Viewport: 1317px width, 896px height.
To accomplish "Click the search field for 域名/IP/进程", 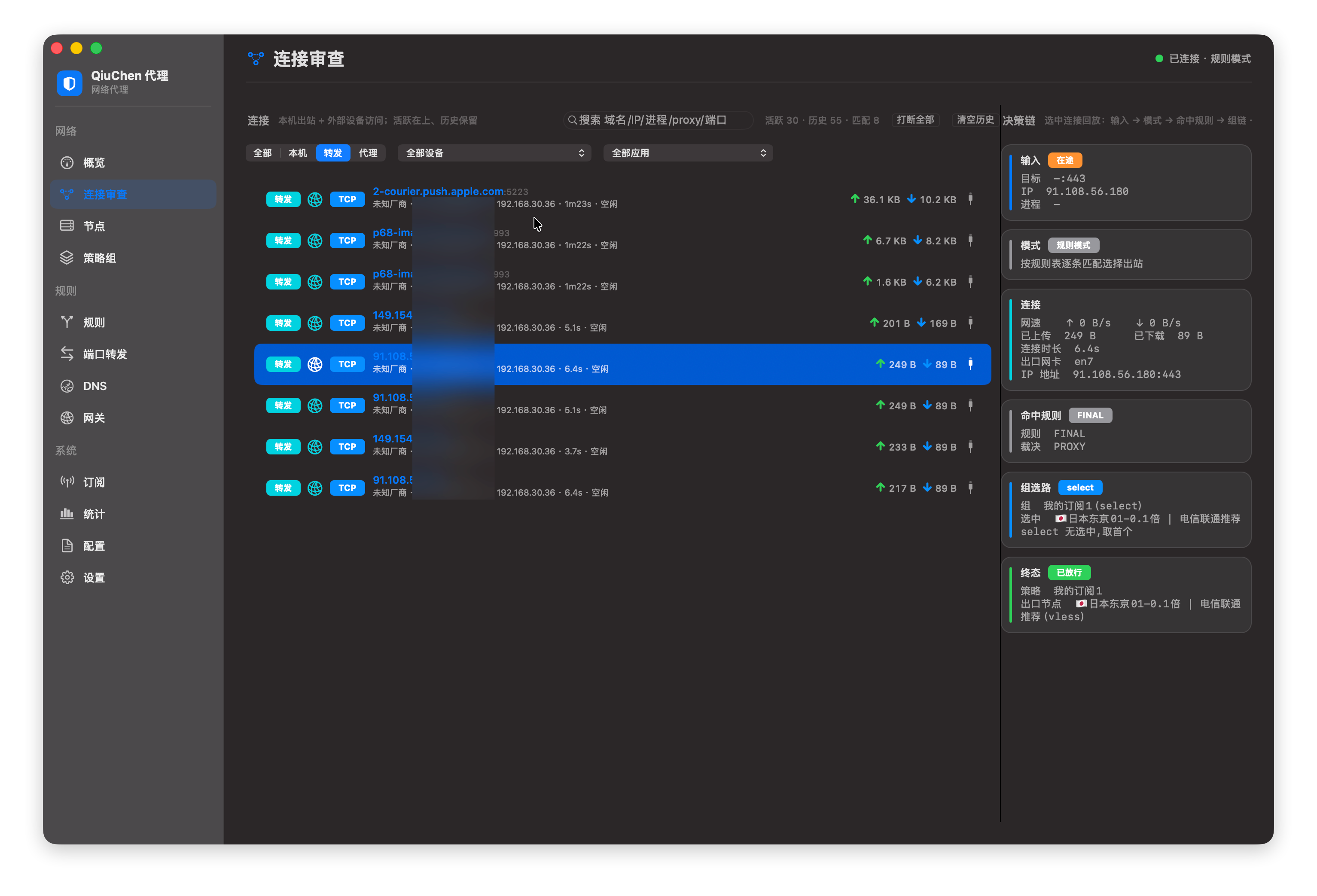I will pyautogui.click(x=658, y=120).
